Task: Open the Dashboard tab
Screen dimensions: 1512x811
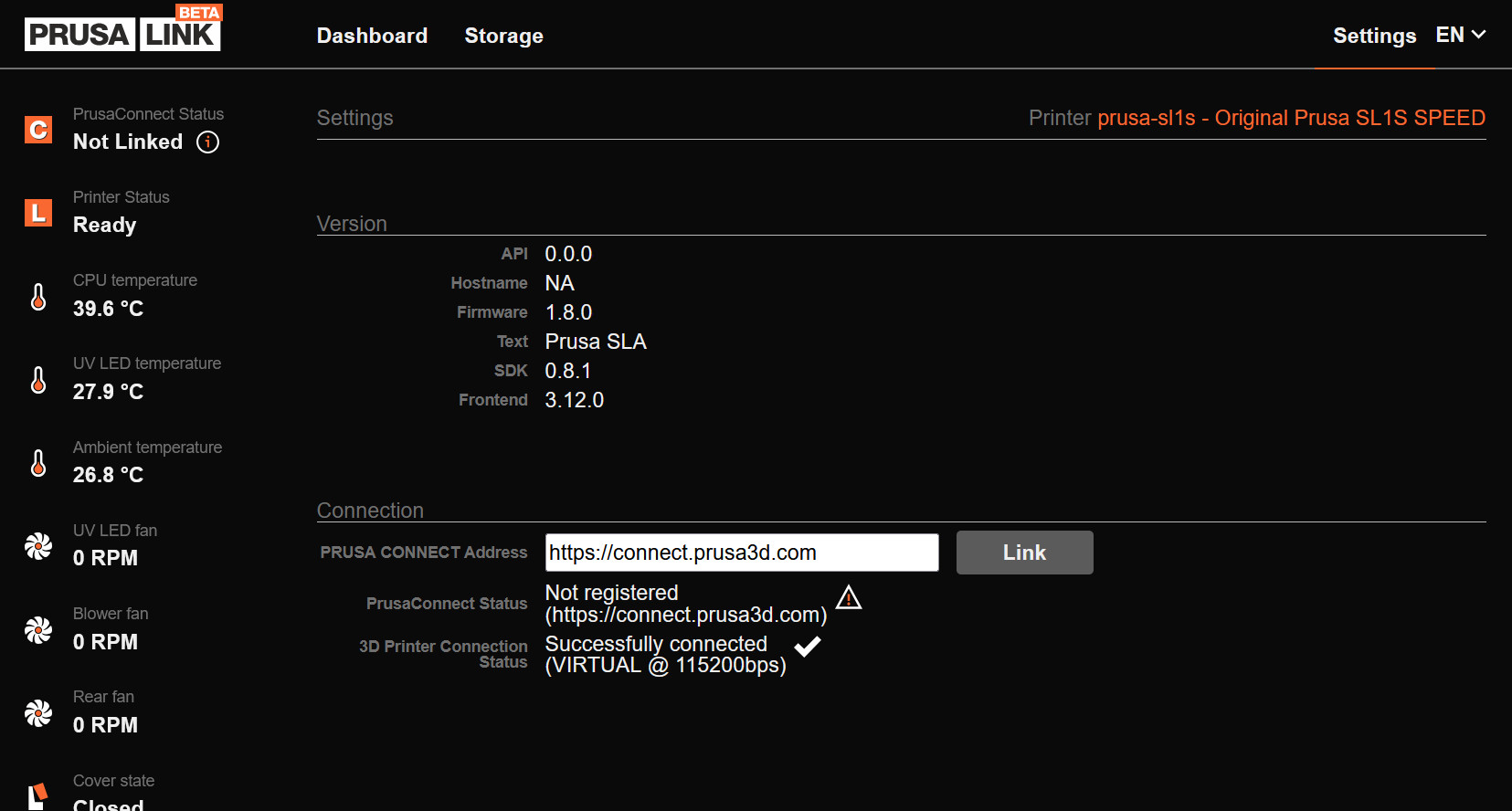Action: 372,36
